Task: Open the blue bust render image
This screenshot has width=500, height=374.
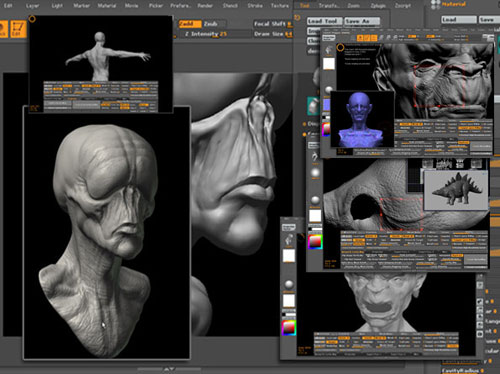Action: 362,119
